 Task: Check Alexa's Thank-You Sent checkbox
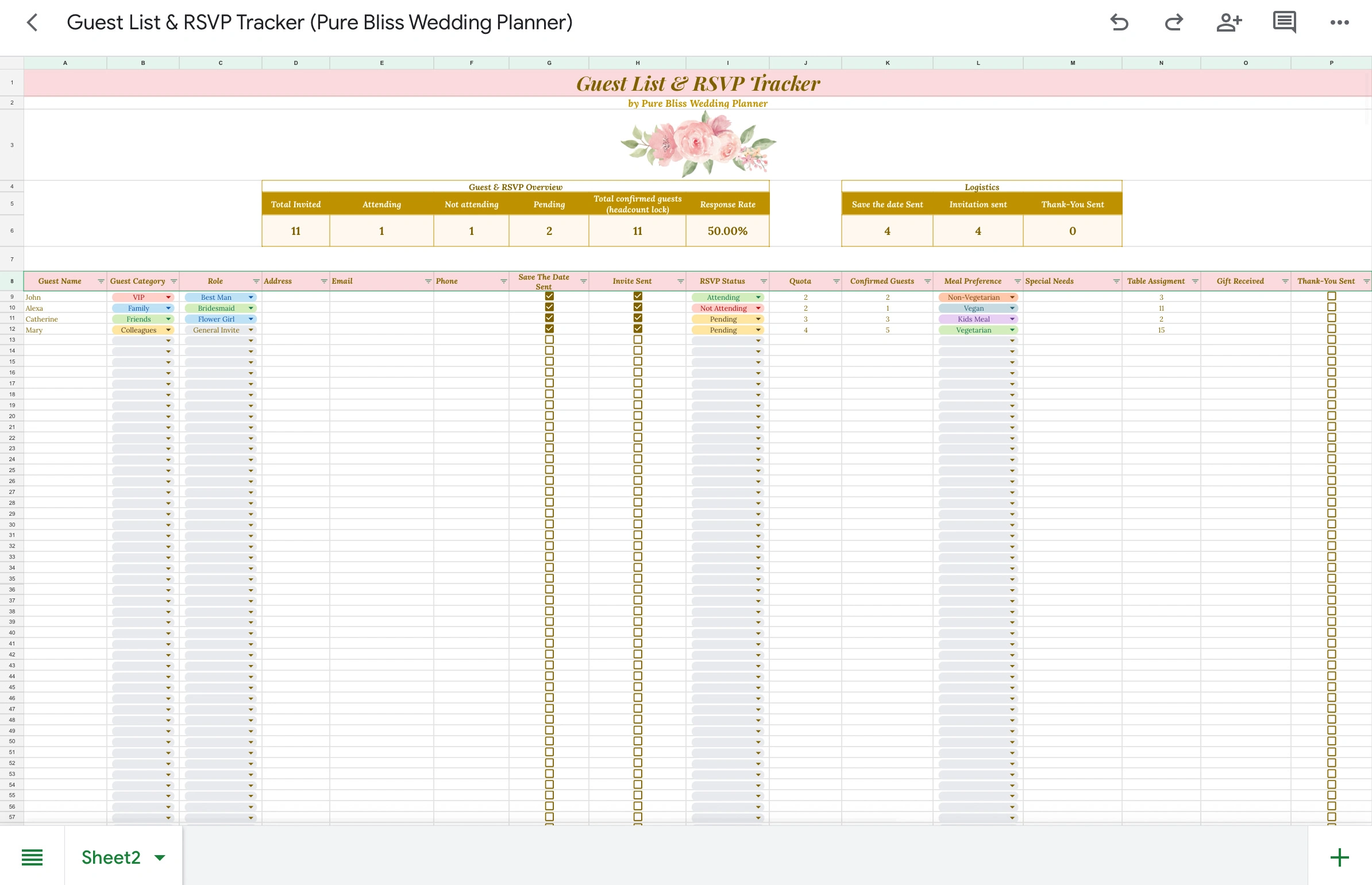[x=1331, y=307]
